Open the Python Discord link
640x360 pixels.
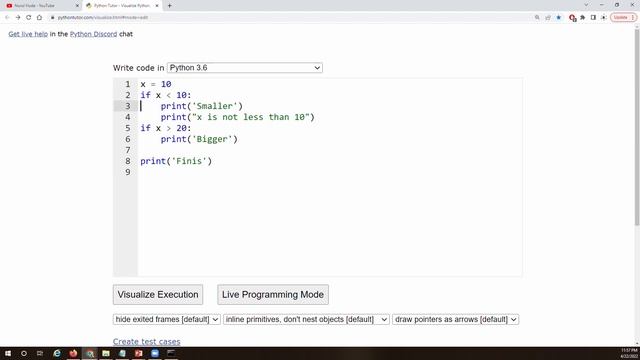tap(93, 34)
